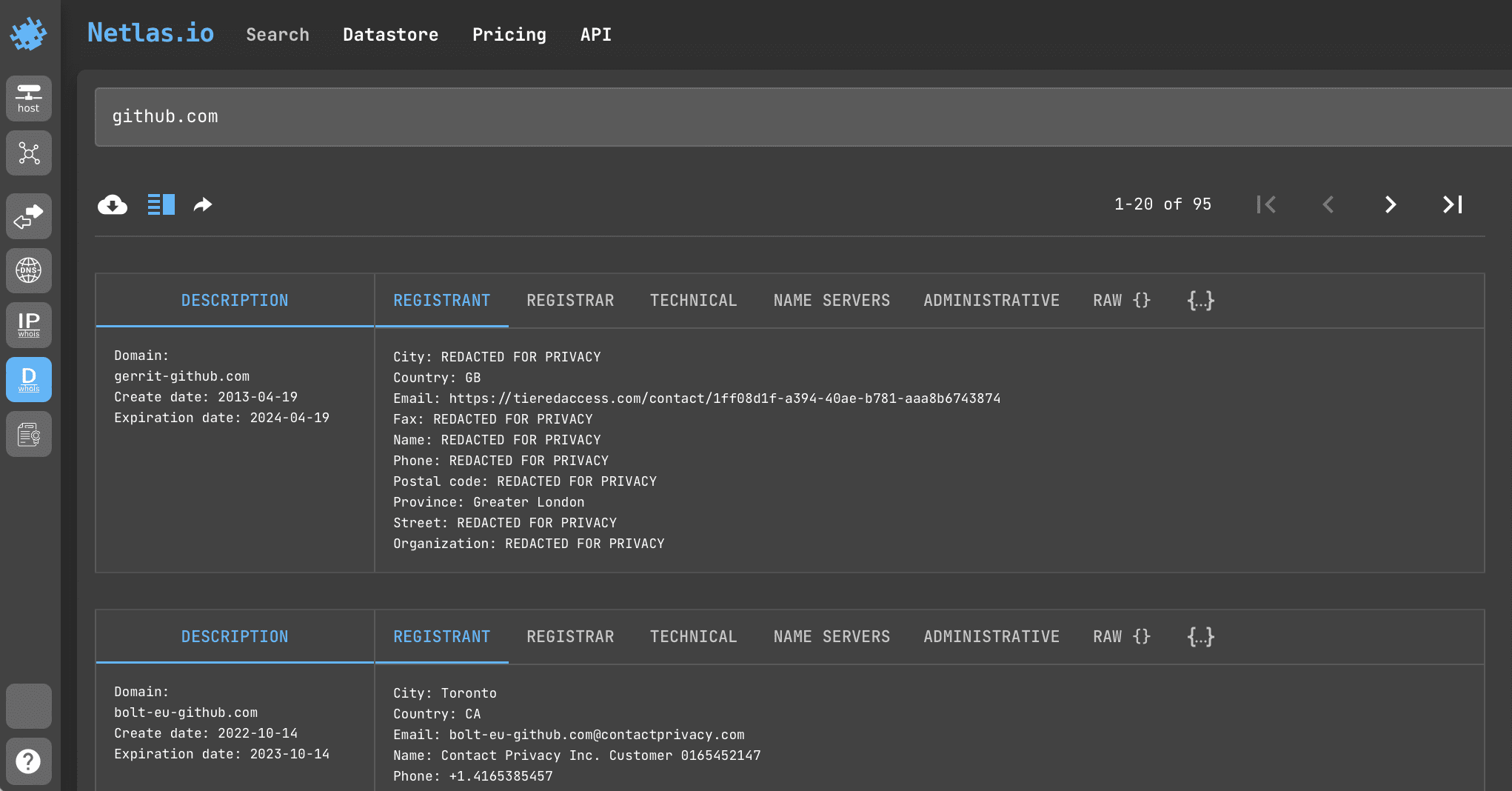Click the tieredaccess.com contact email URL
This screenshot has height=791, width=1512.
[x=725, y=398]
